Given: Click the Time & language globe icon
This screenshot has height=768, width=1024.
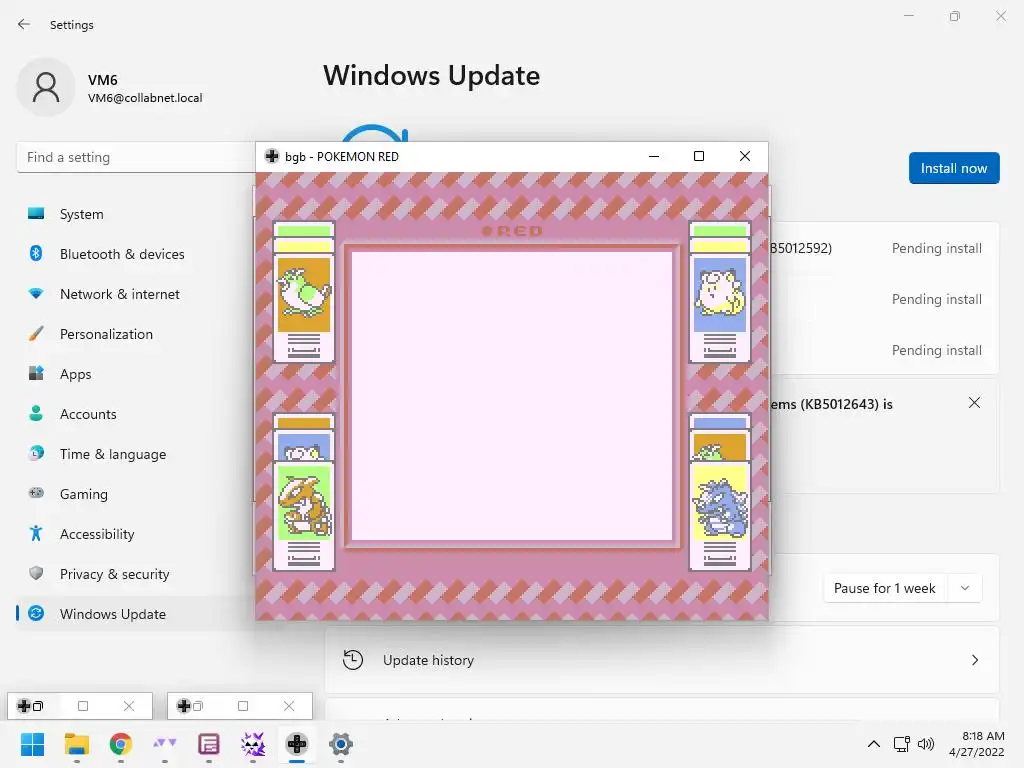Looking at the screenshot, I should (x=36, y=453).
